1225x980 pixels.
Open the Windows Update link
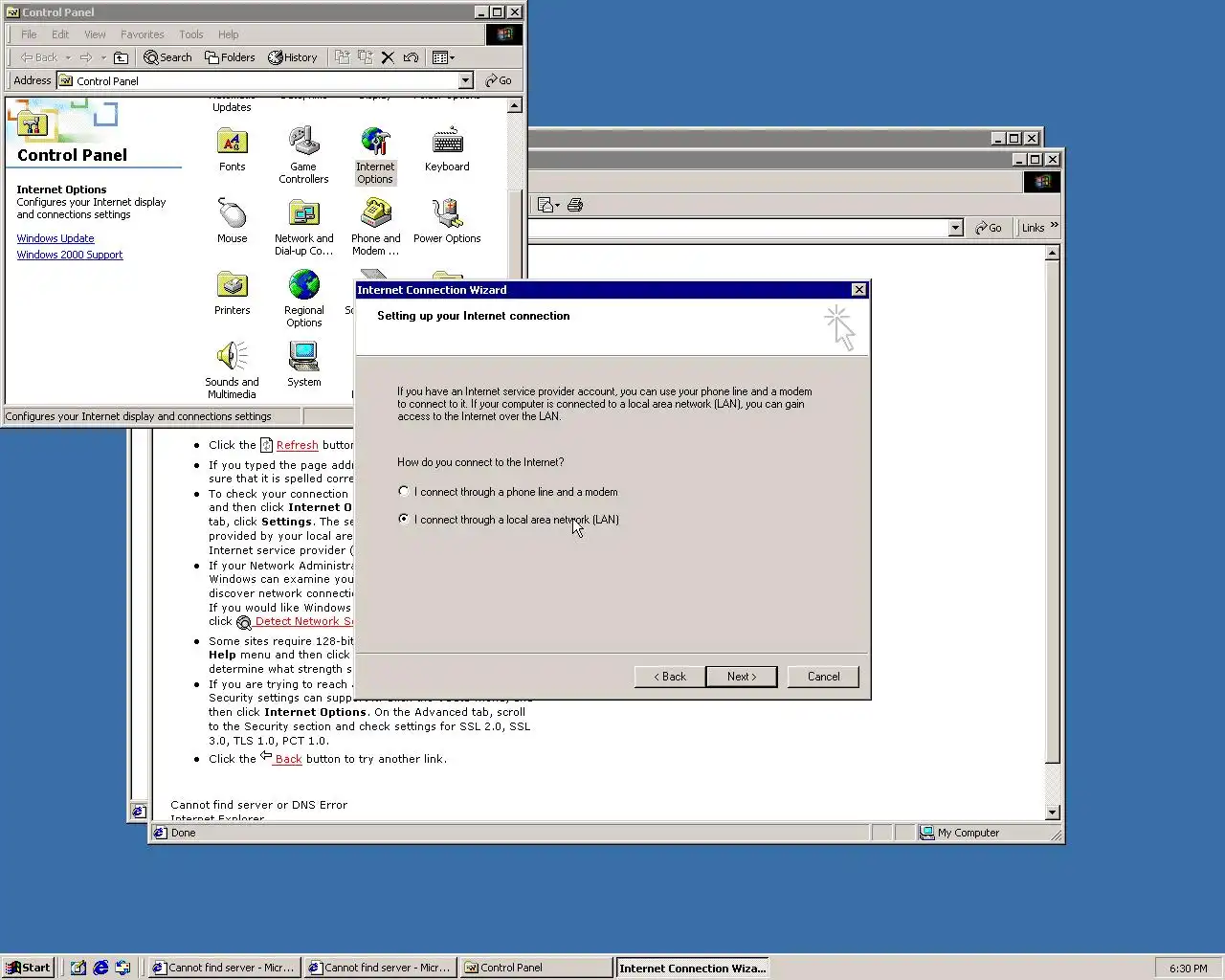[56, 238]
